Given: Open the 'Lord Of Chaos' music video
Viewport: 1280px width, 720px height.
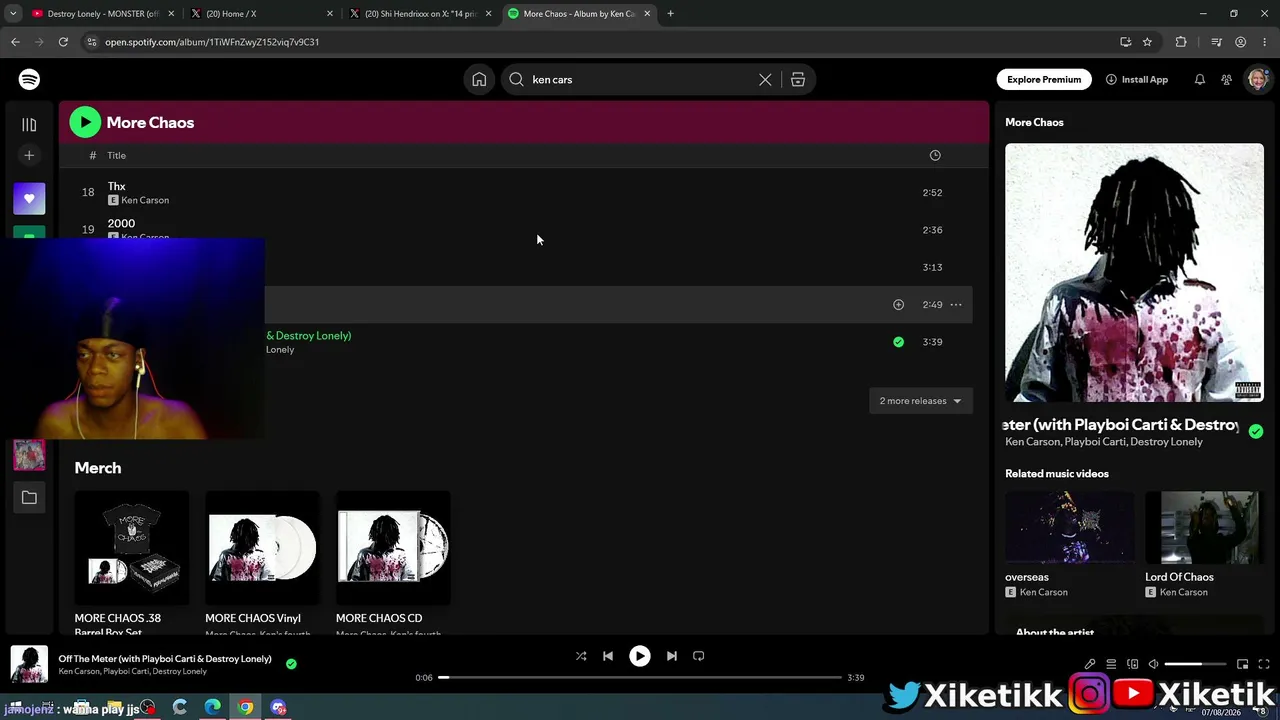Looking at the screenshot, I should coord(1204,545).
